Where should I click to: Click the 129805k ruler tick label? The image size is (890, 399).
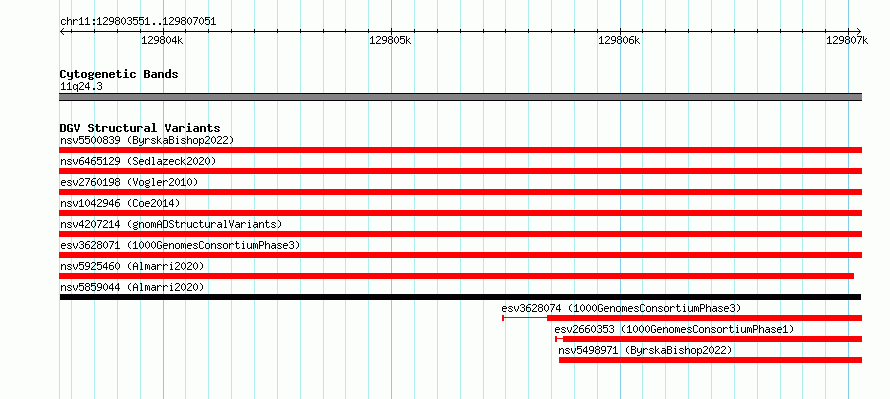click(390, 40)
